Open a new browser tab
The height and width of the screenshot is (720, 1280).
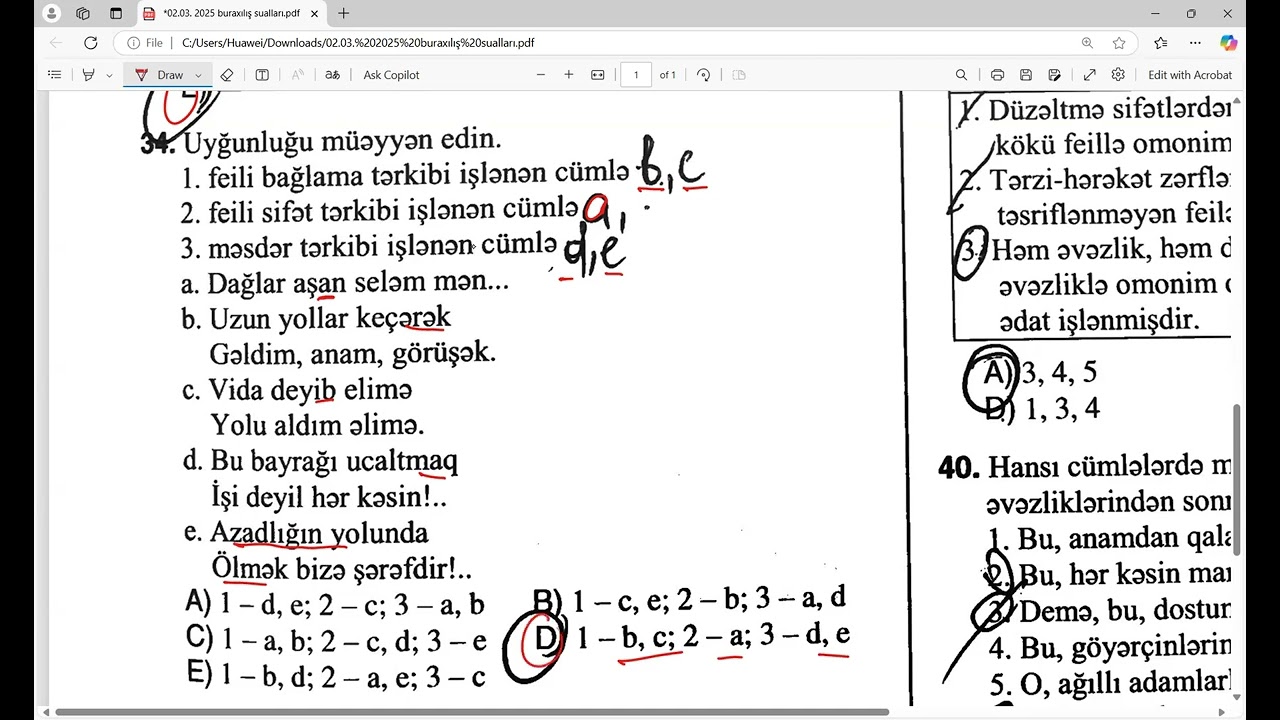coord(344,14)
